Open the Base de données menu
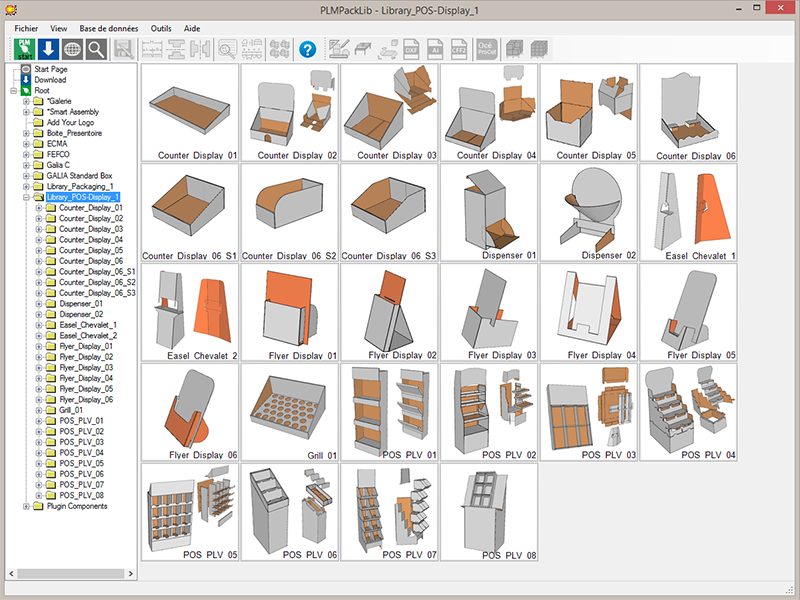This screenshot has height=600, width=800. click(109, 29)
